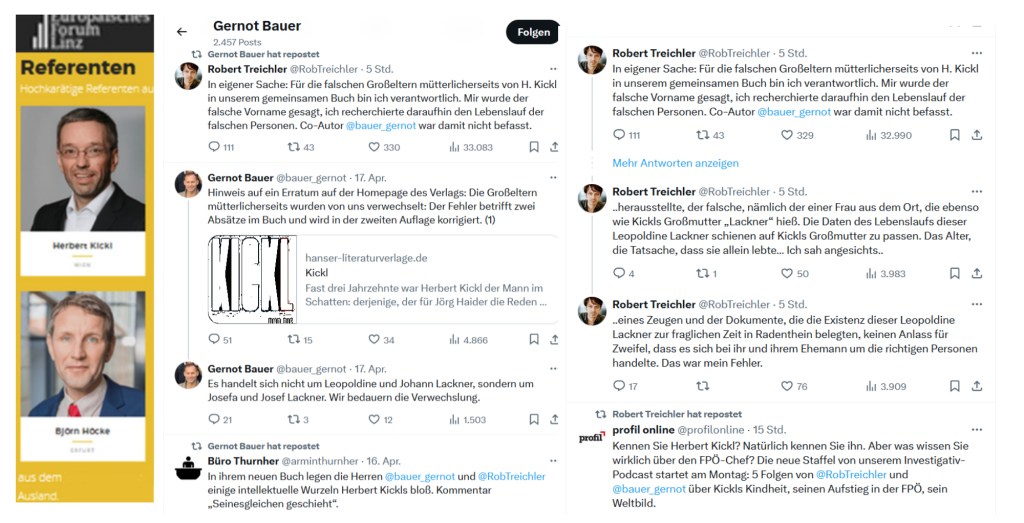This screenshot has width=1024, height=523.
Task: Like the Erratum tweet with 34 likes
Action: click(x=375, y=340)
